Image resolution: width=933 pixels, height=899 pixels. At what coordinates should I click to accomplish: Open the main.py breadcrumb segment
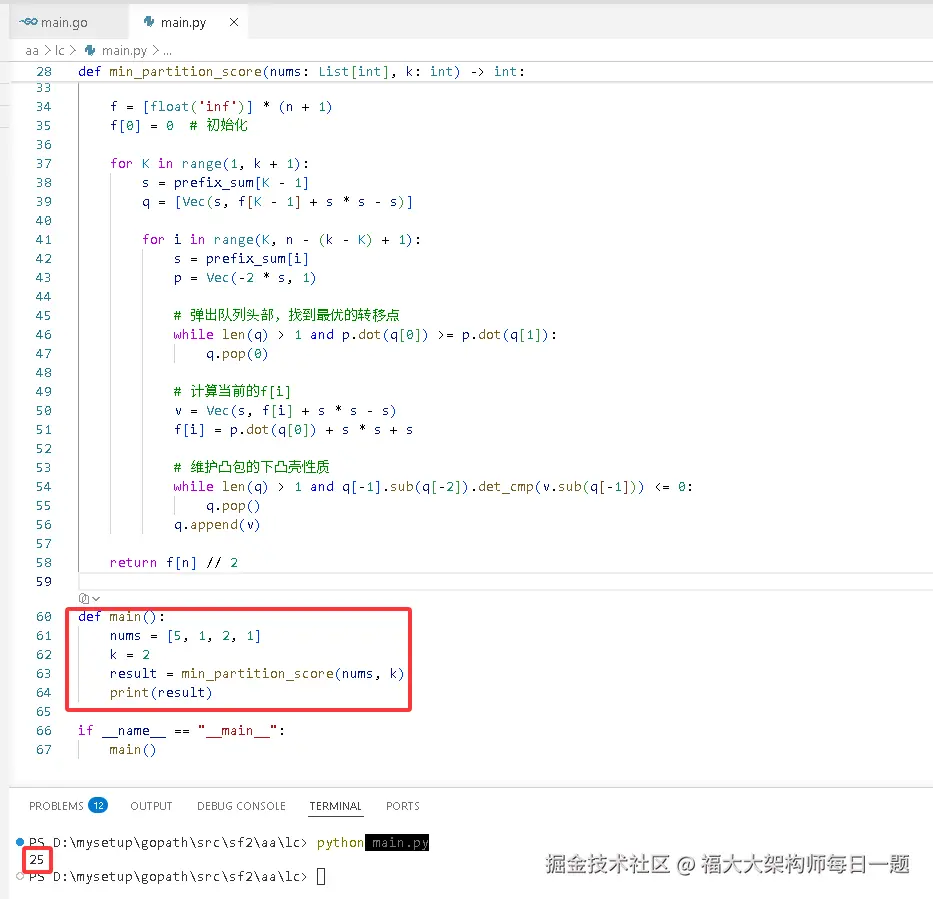[124, 51]
